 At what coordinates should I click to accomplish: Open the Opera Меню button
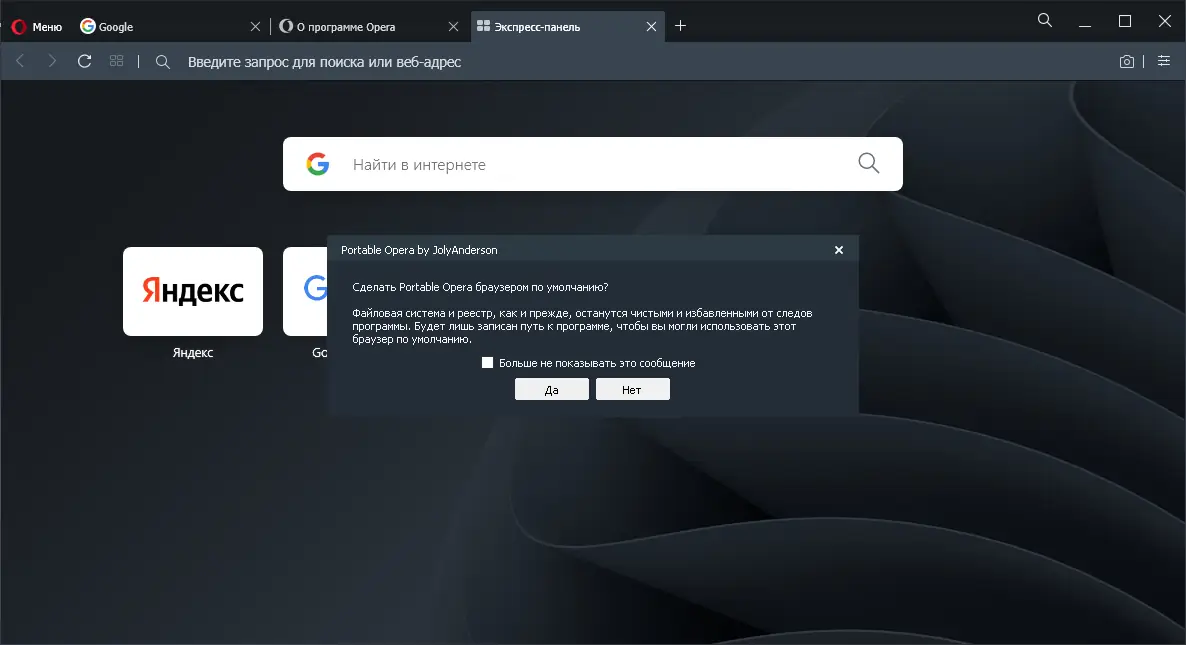click(x=37, y=26)
